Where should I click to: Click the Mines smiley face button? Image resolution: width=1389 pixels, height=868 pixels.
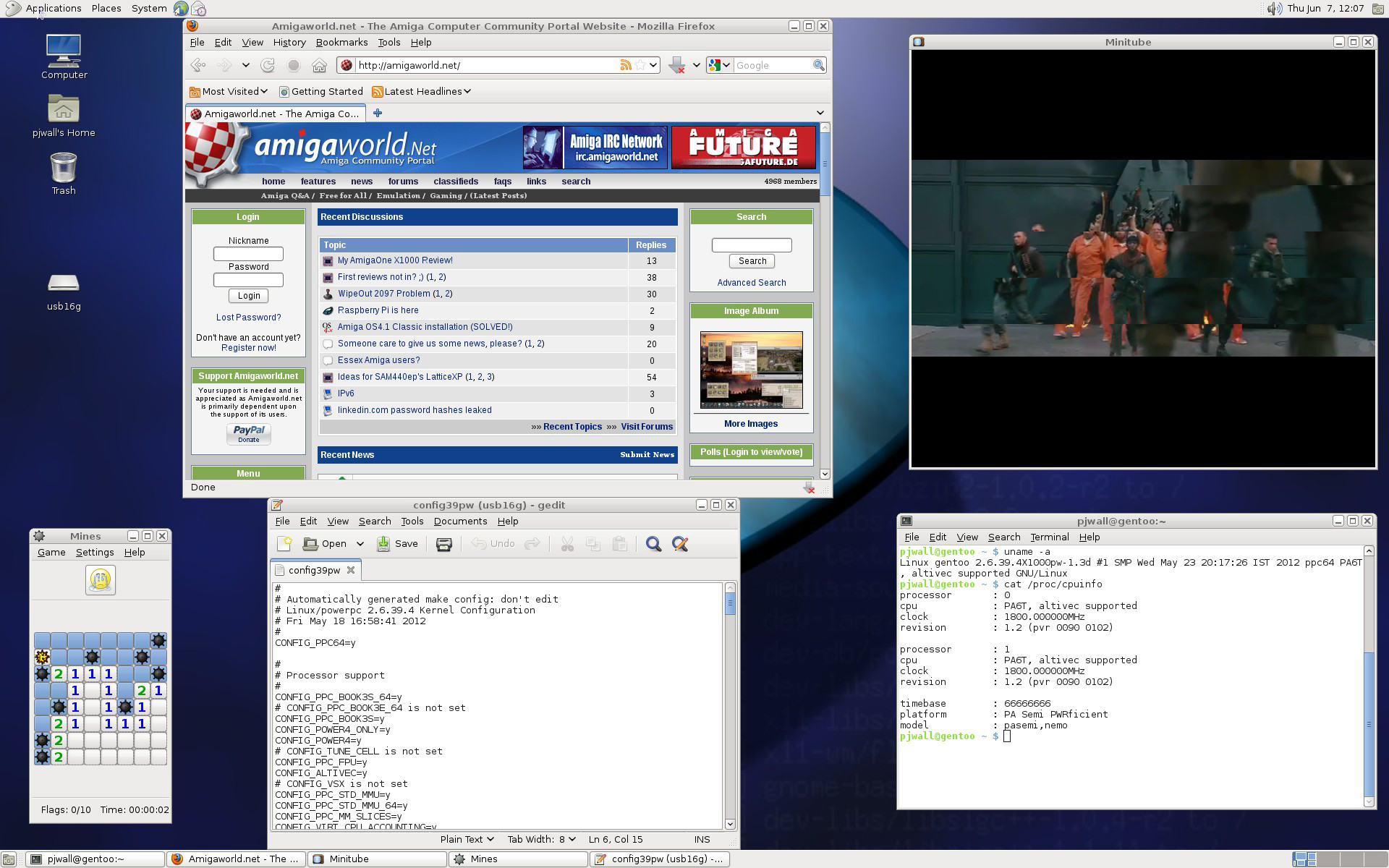(x=101, y=580)
